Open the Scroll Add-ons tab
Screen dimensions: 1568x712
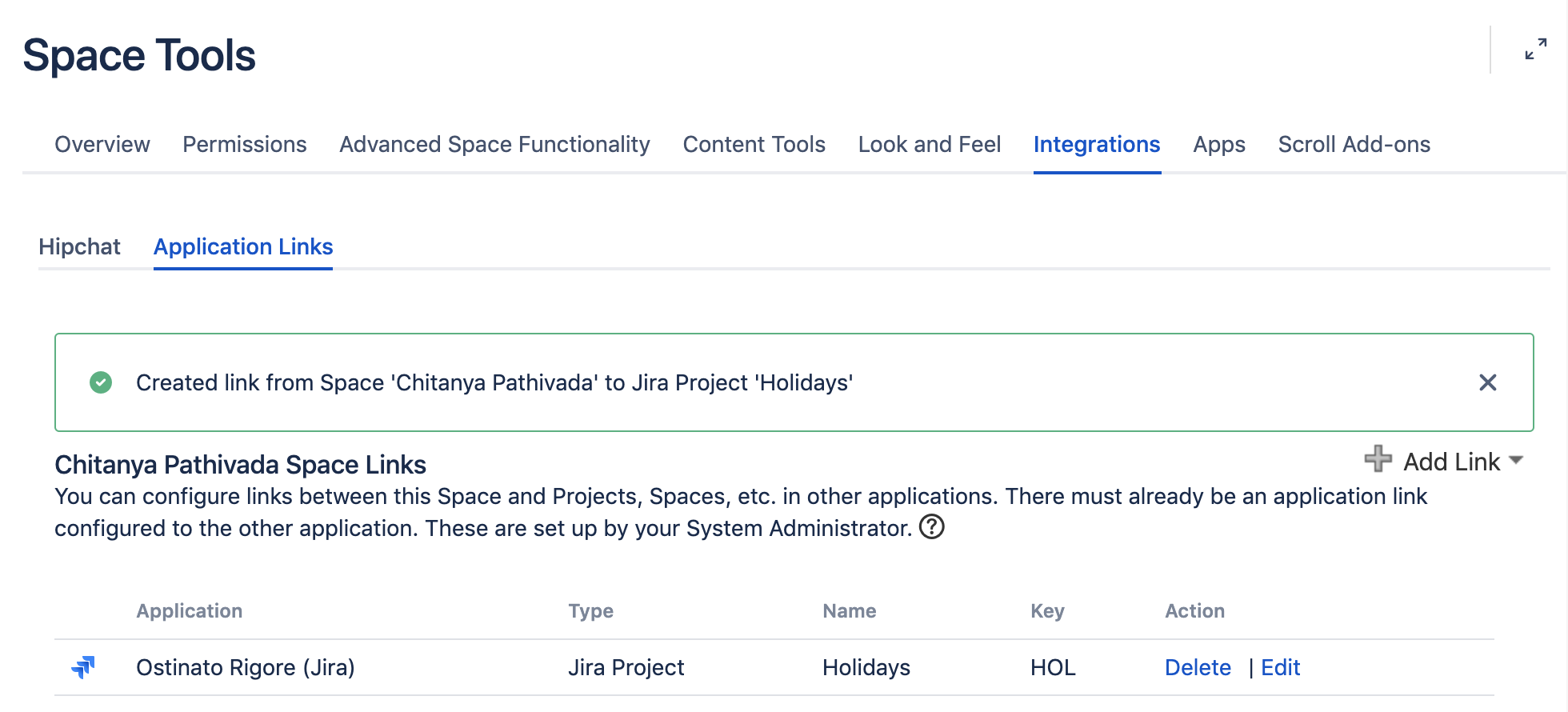pyautogui.click(x=1354, y=144)
